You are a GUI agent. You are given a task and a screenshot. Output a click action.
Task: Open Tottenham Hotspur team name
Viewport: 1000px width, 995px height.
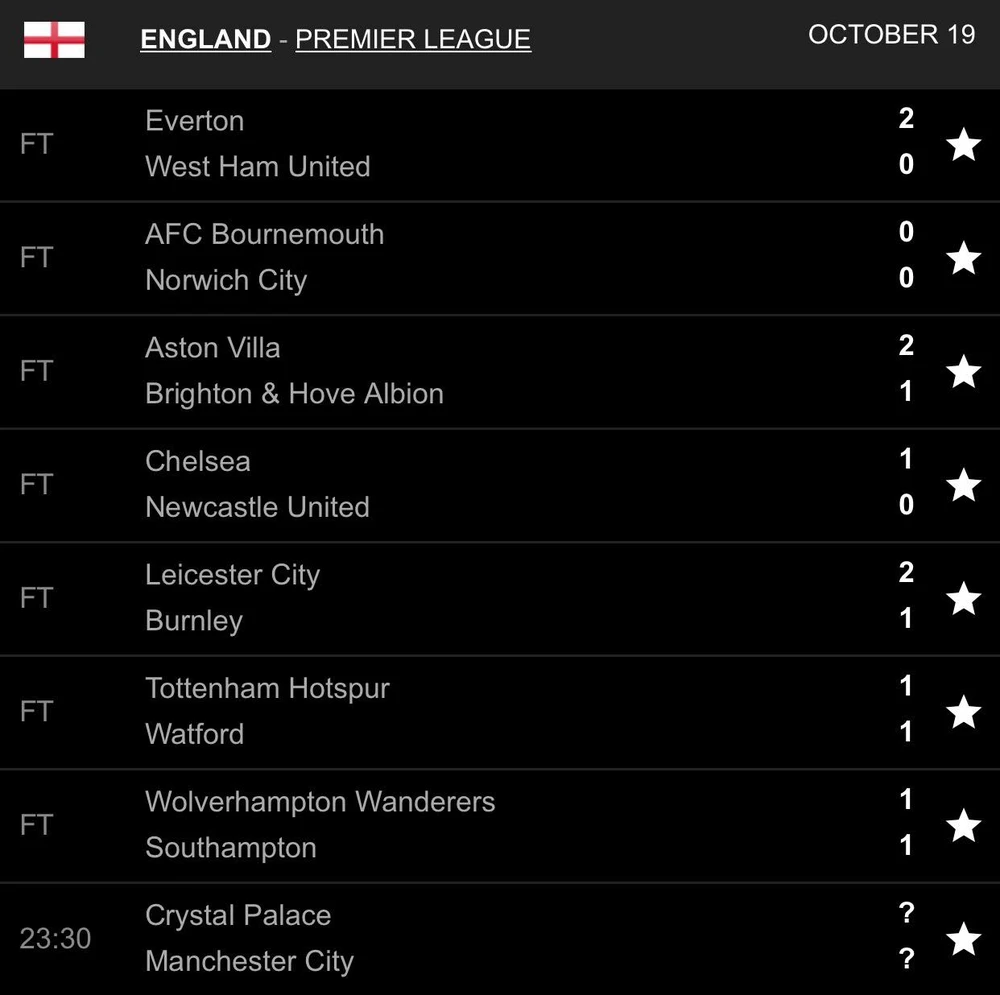[267, 689]
